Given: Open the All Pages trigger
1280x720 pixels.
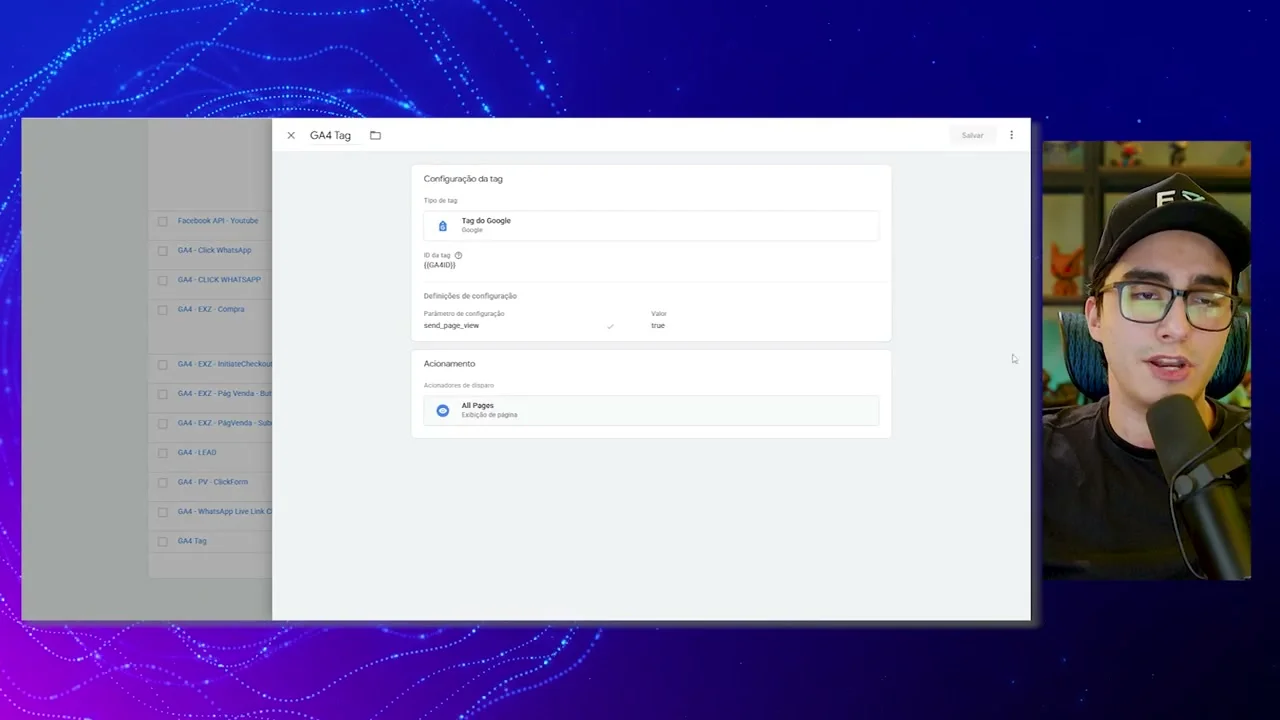Looking at the screenshot, I should point(651,410).
